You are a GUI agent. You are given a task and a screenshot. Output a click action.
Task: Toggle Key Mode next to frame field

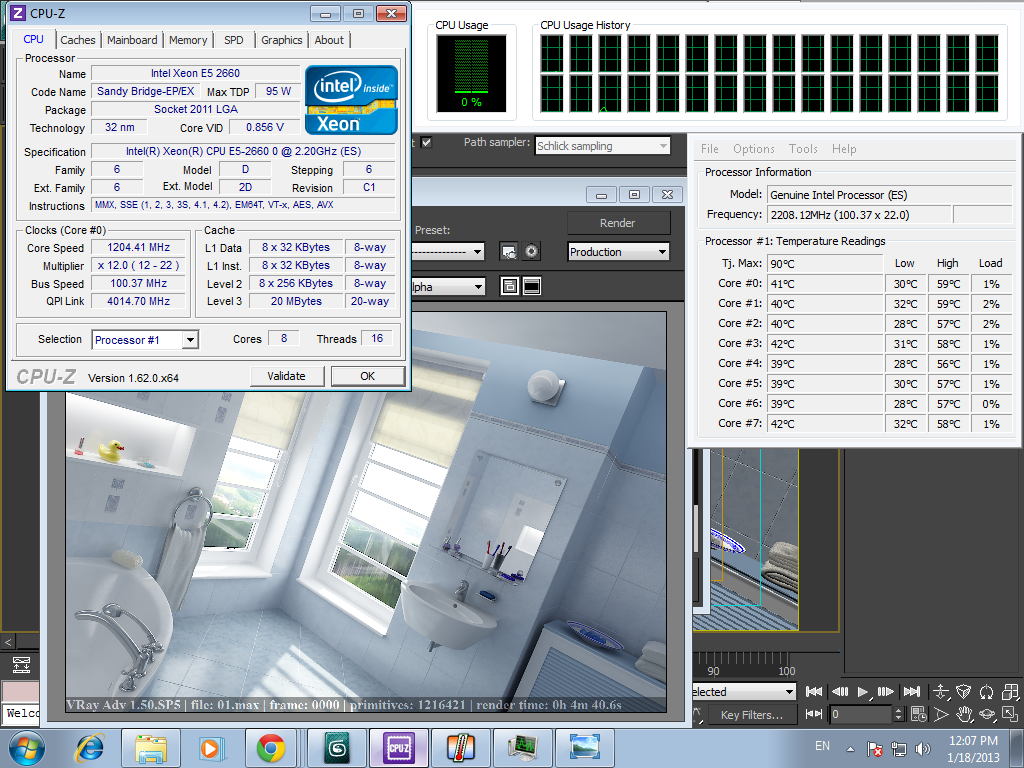pyautogui.click(x=814, y=714)
